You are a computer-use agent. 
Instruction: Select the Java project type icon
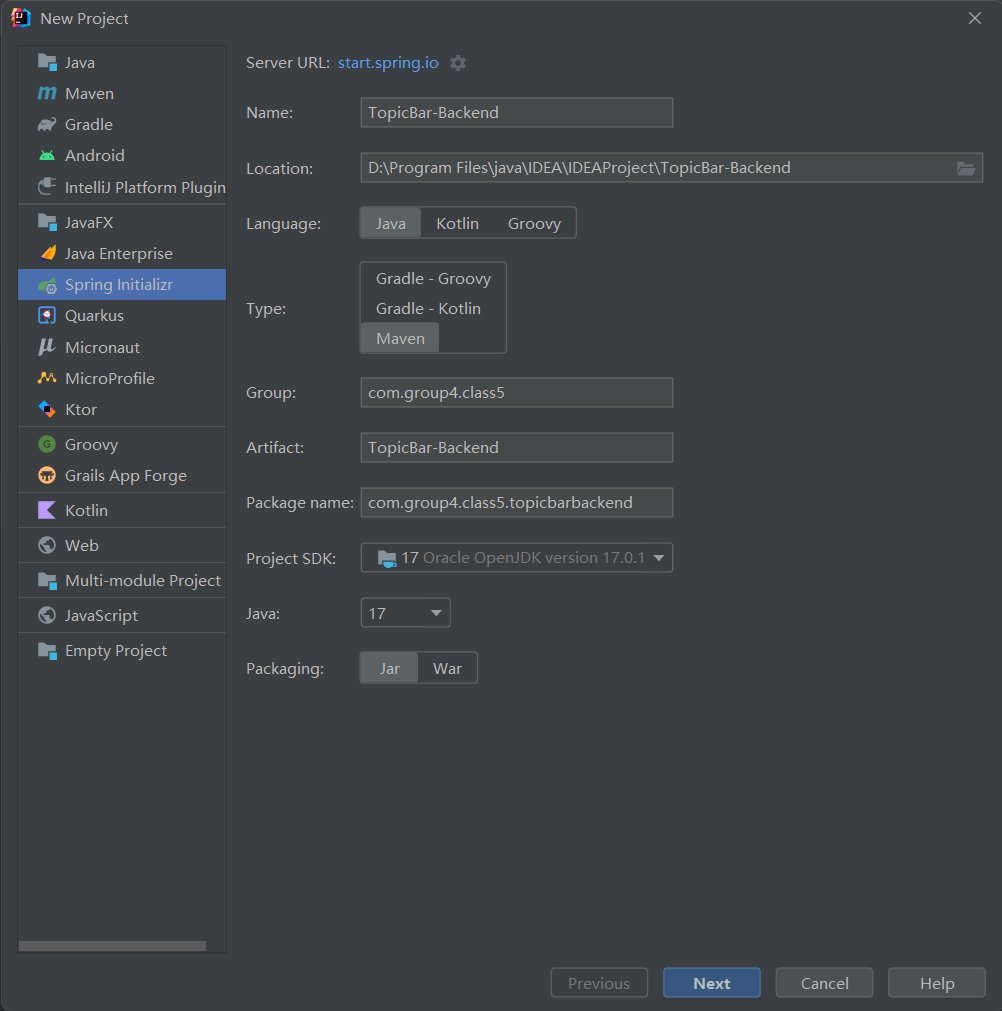point(47,63)
